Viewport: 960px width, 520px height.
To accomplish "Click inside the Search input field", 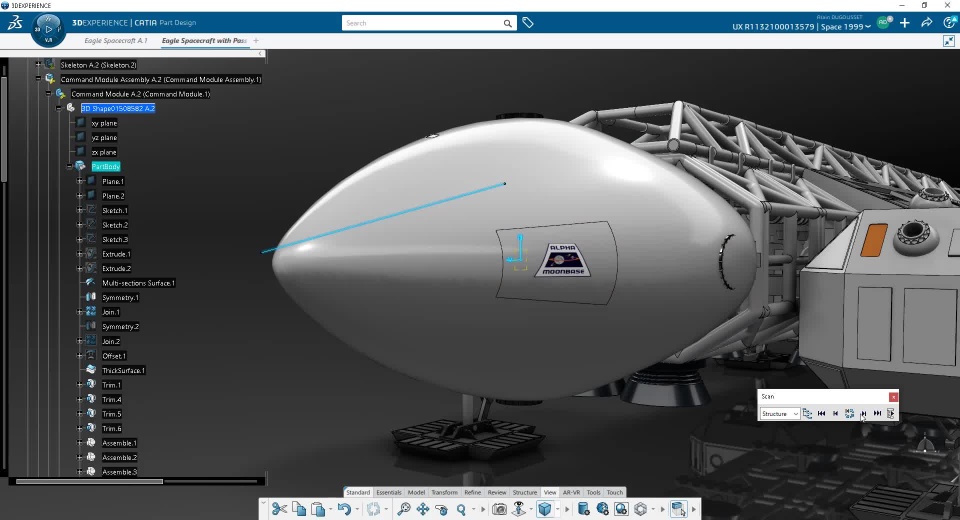I will (422, 23).
